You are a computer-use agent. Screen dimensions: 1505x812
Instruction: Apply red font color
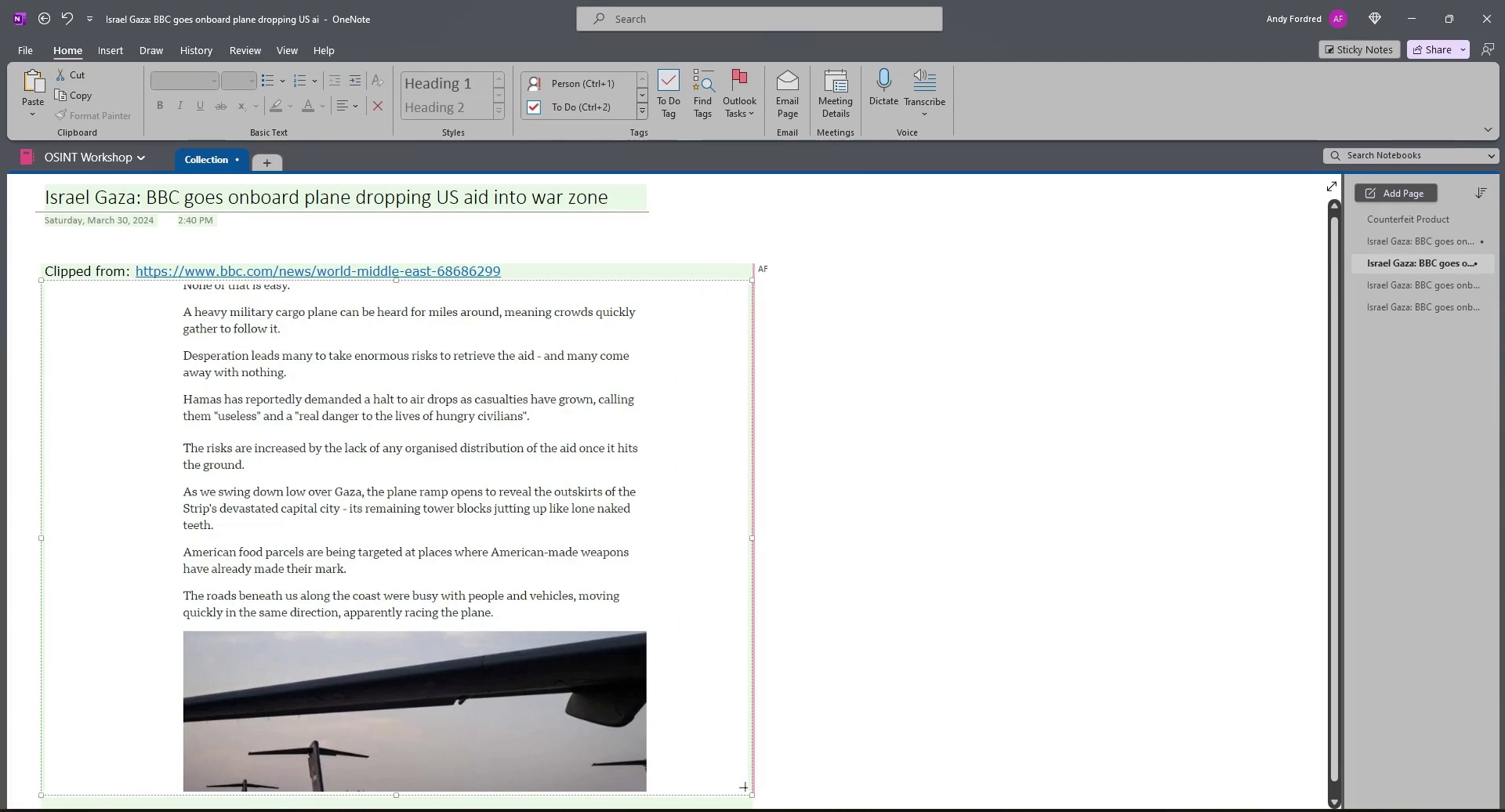click(308, 106)
